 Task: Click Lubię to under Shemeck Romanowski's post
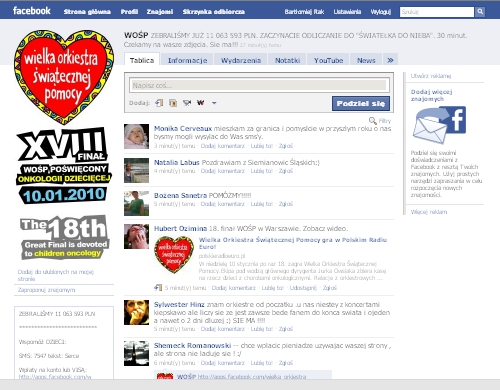click(x=262, y=363)
